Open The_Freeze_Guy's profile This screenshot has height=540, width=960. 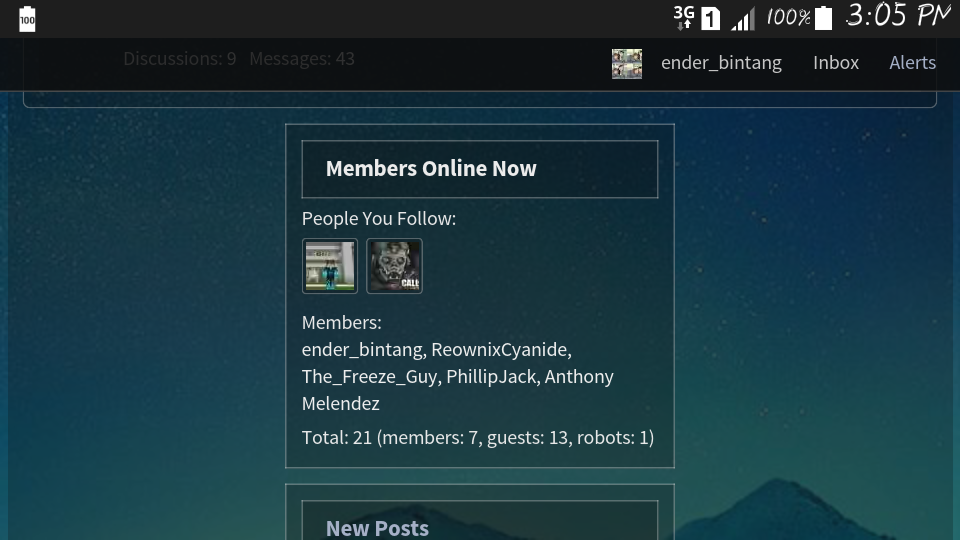point(369,377)
